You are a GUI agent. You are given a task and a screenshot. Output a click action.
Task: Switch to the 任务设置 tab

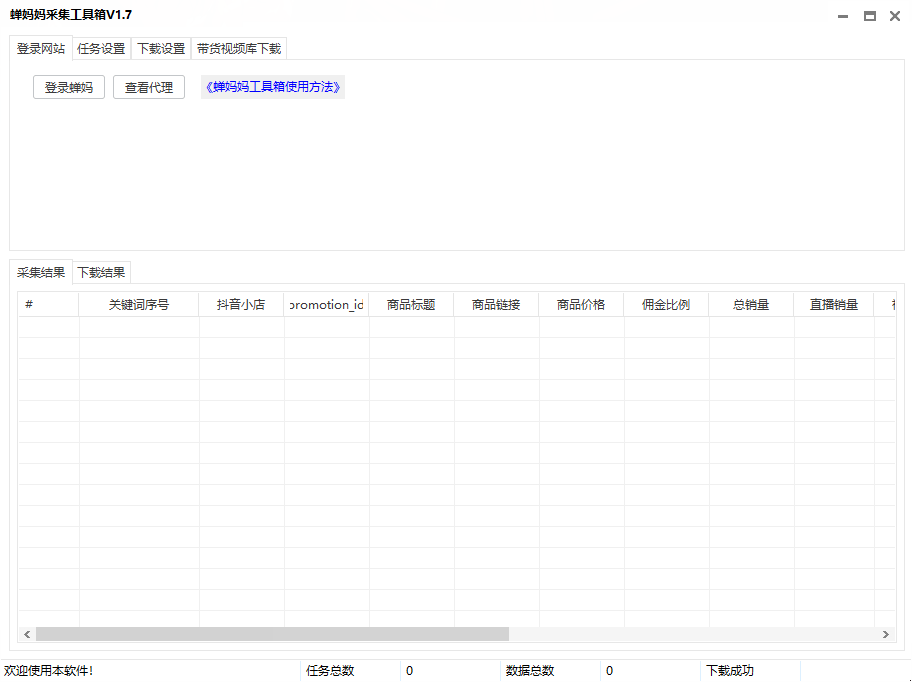(x=101, y=48)
